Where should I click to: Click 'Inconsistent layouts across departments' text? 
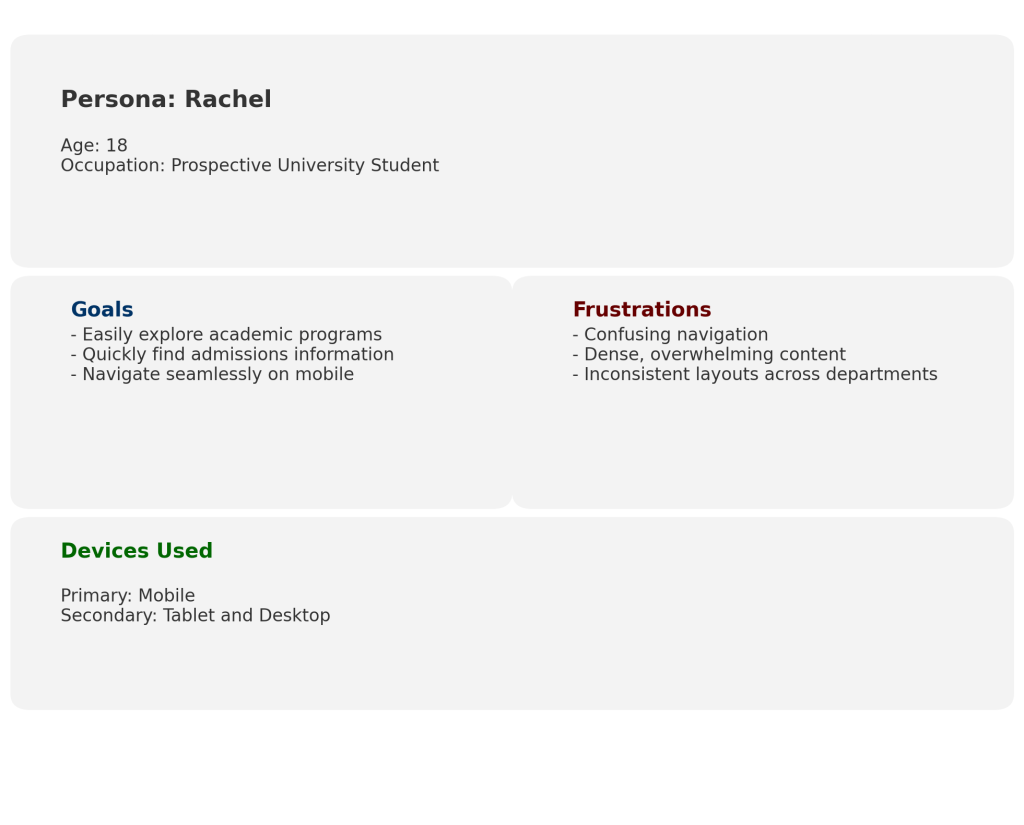point(755,375)
